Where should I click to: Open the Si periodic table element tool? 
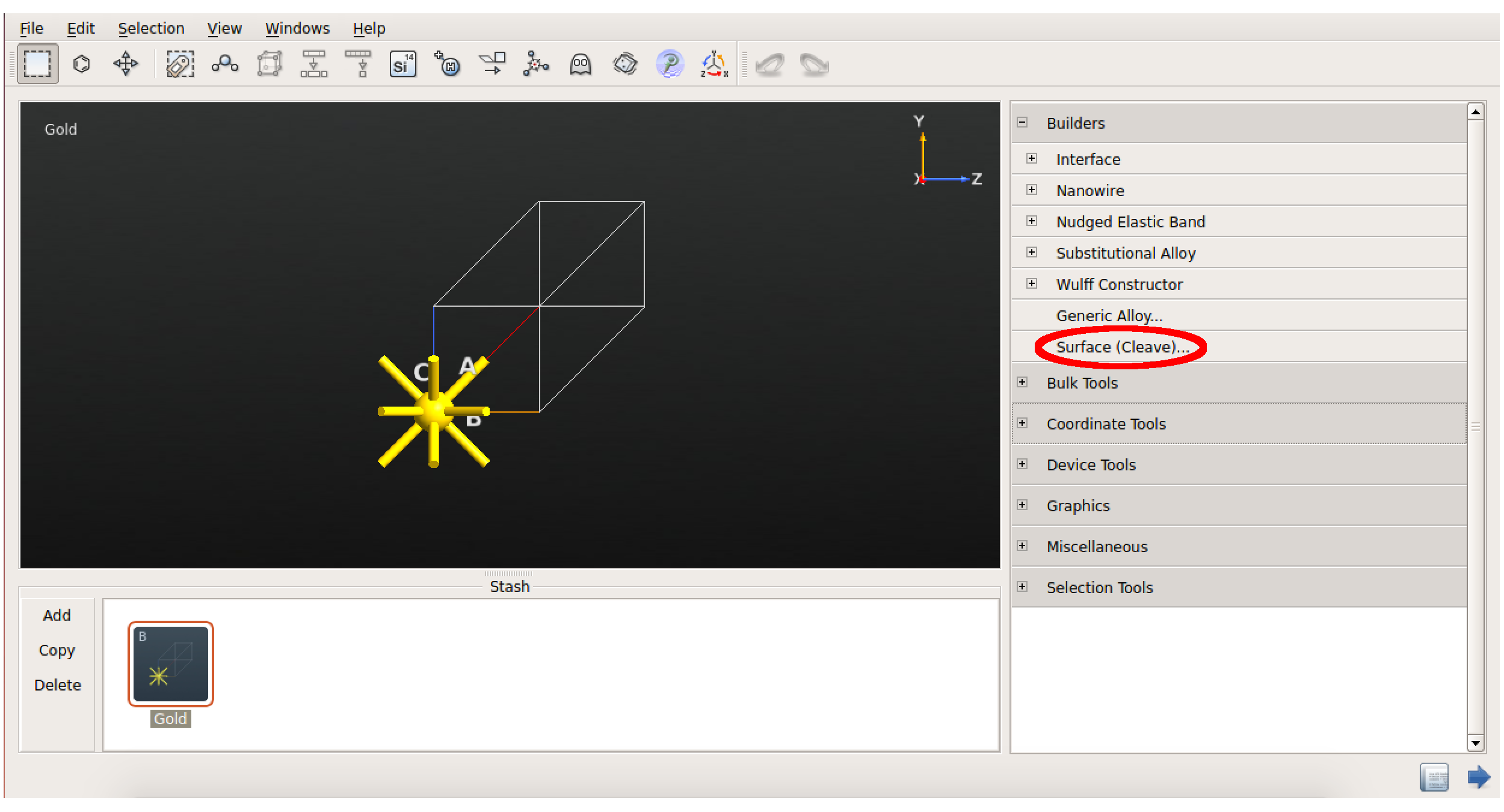(402, 64)
